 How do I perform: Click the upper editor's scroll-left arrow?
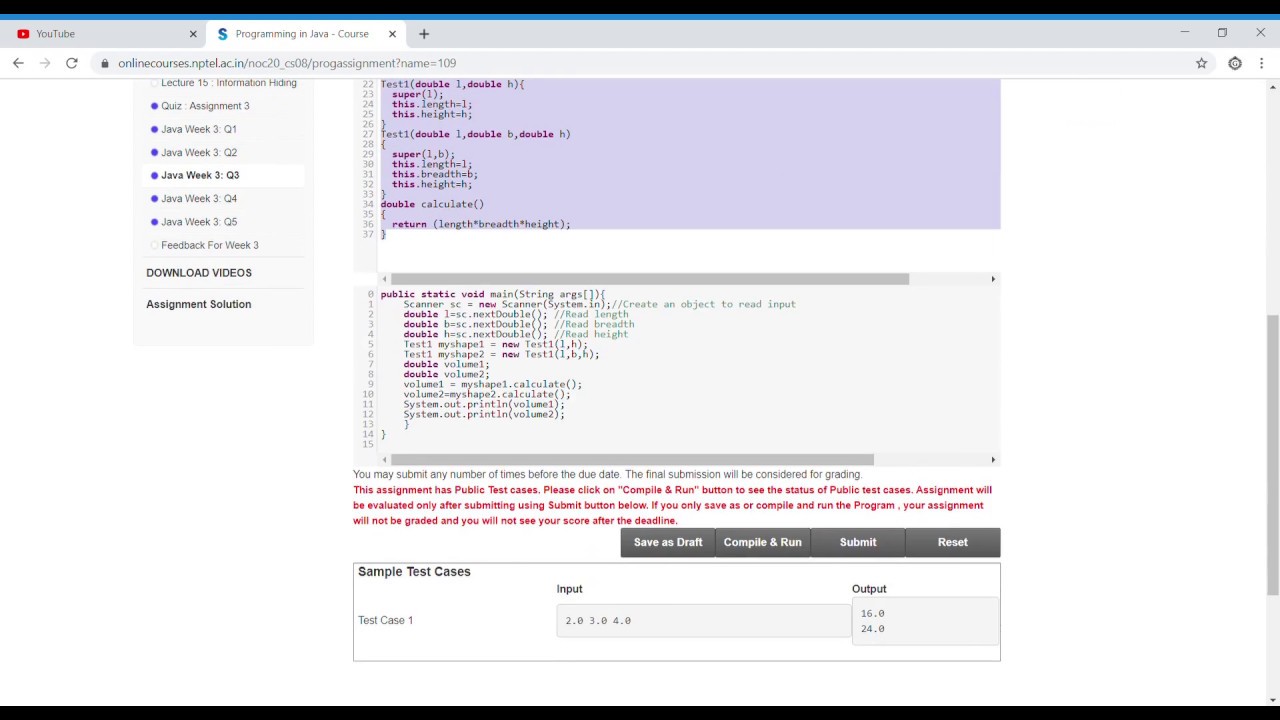click(x=385, y=279)
